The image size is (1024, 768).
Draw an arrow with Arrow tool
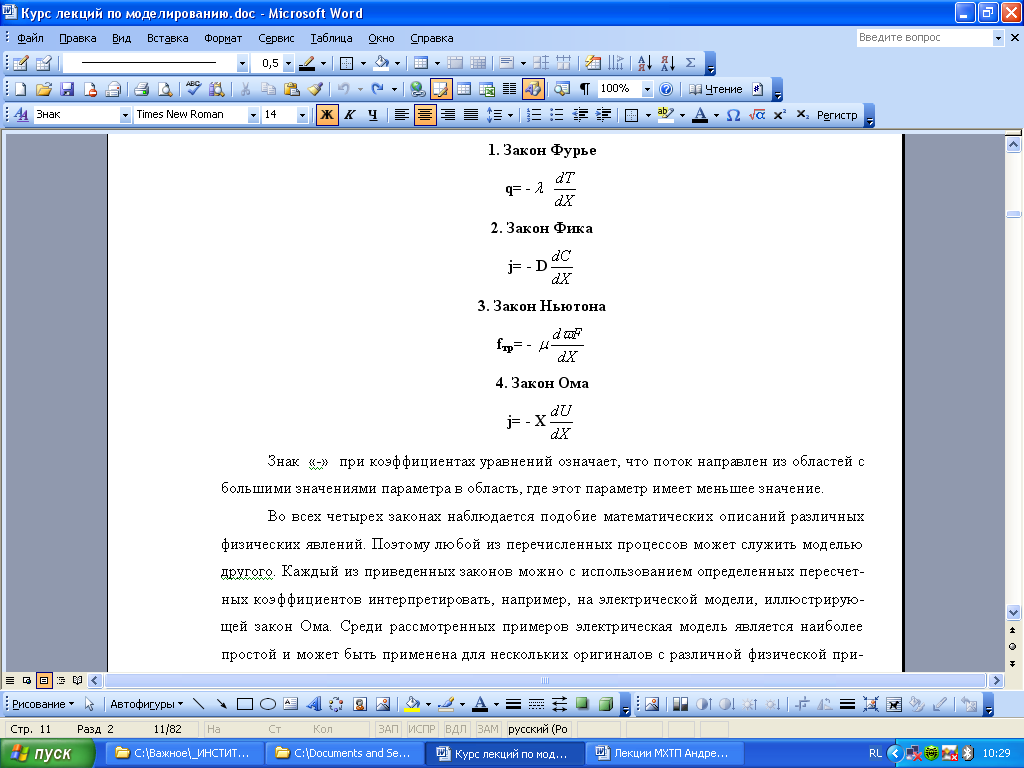221,704
